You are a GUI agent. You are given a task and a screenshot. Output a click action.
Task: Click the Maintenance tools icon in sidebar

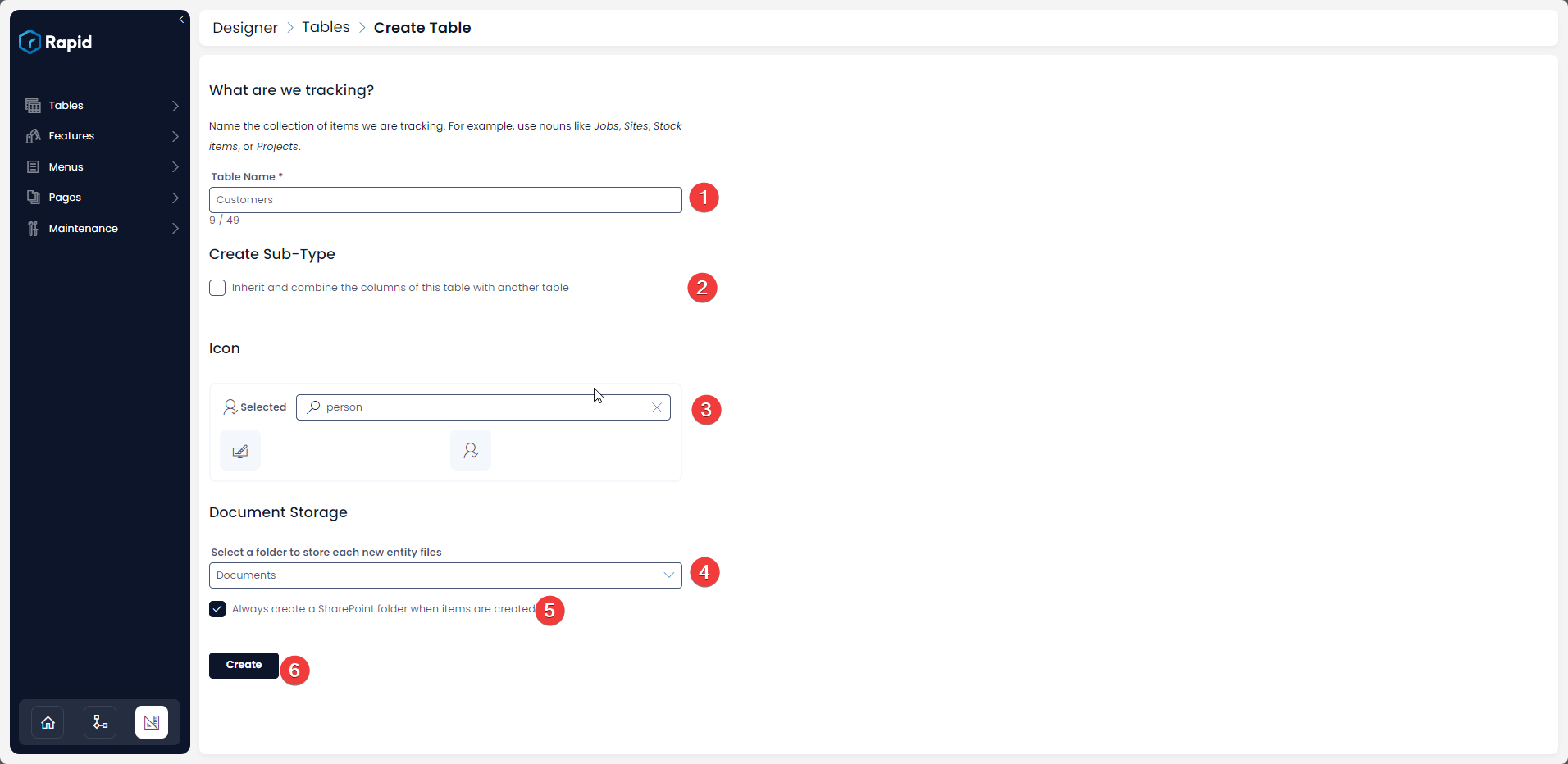click(33, 229)
